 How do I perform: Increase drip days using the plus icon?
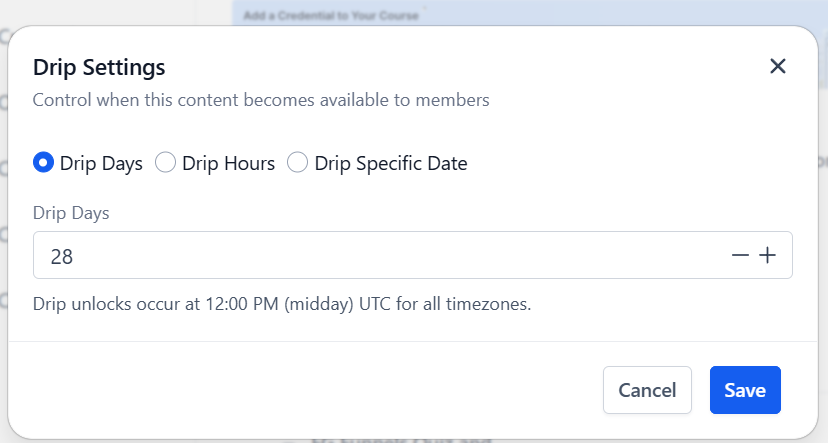(767, 256)
